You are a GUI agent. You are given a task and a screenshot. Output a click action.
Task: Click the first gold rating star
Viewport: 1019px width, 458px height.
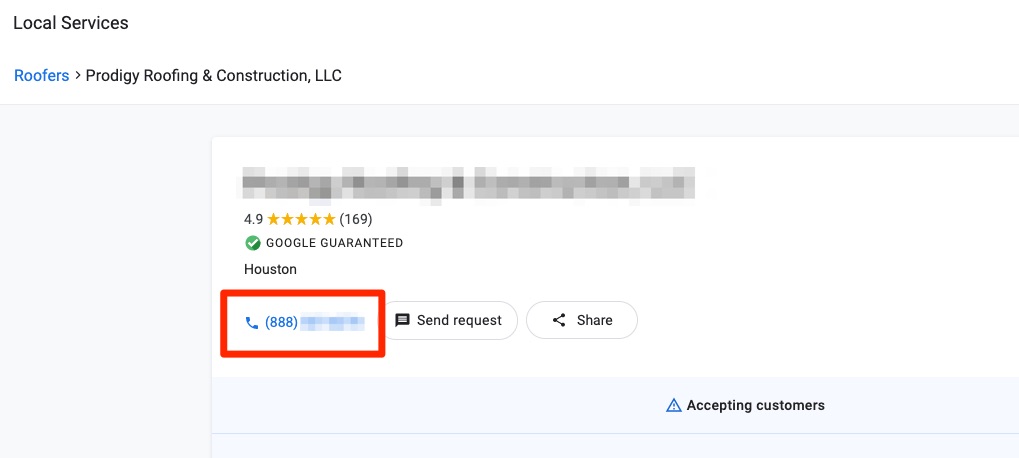tap(273, 218)
